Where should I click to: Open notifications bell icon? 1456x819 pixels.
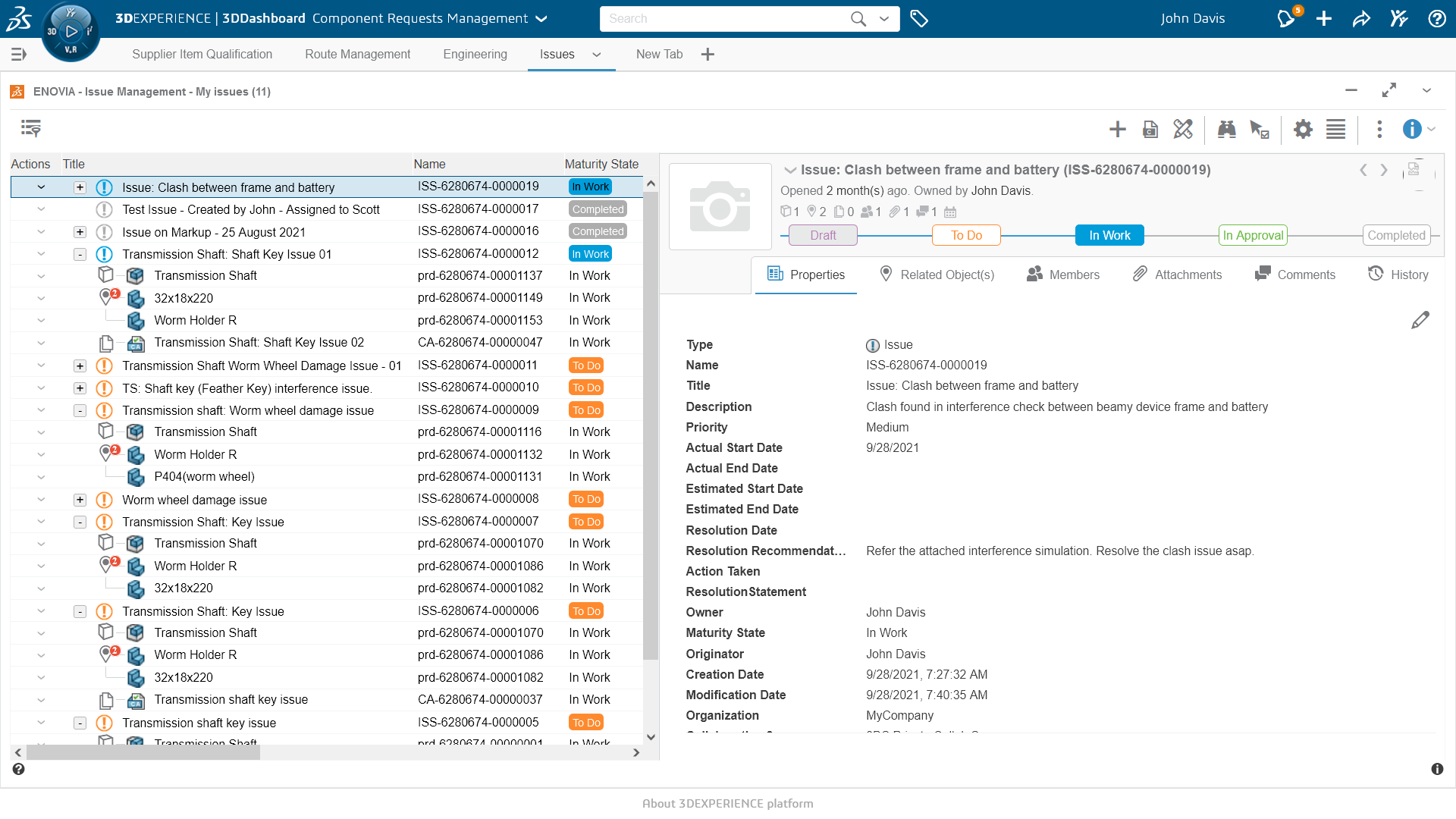1286,19
